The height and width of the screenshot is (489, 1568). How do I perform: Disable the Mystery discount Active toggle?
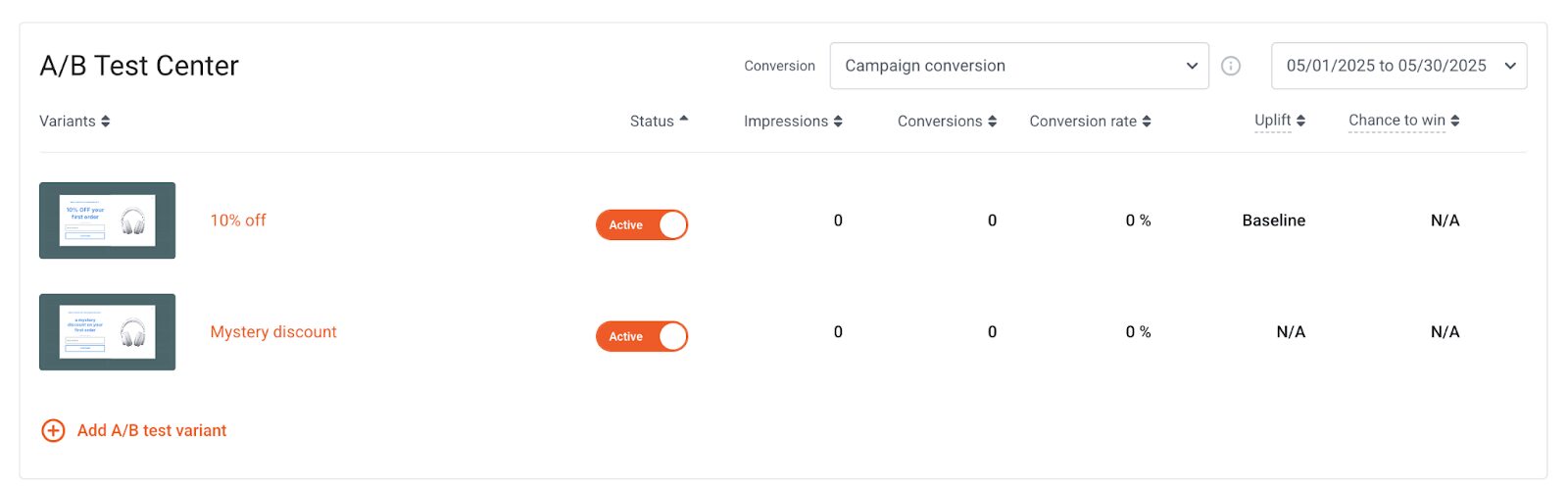tap(642, 336)
